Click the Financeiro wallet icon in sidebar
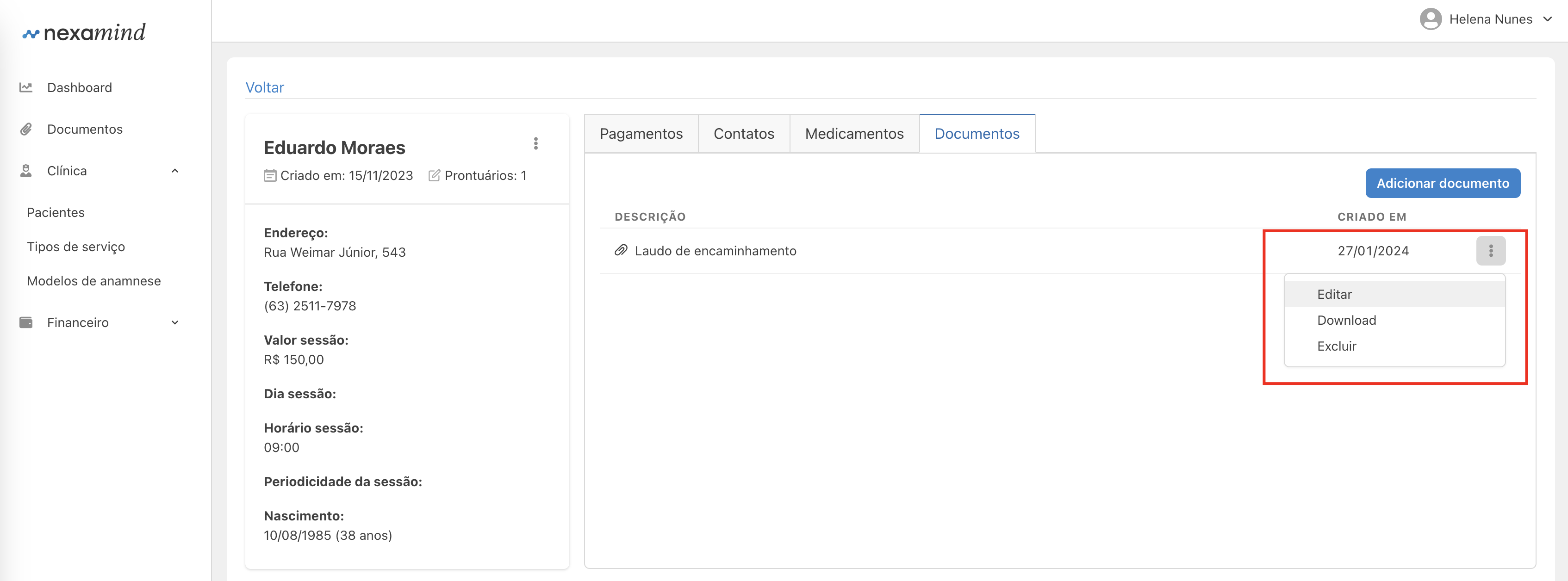Image resolution: width=1568 pixels, height=581 pixels. (x=25, y=322)
